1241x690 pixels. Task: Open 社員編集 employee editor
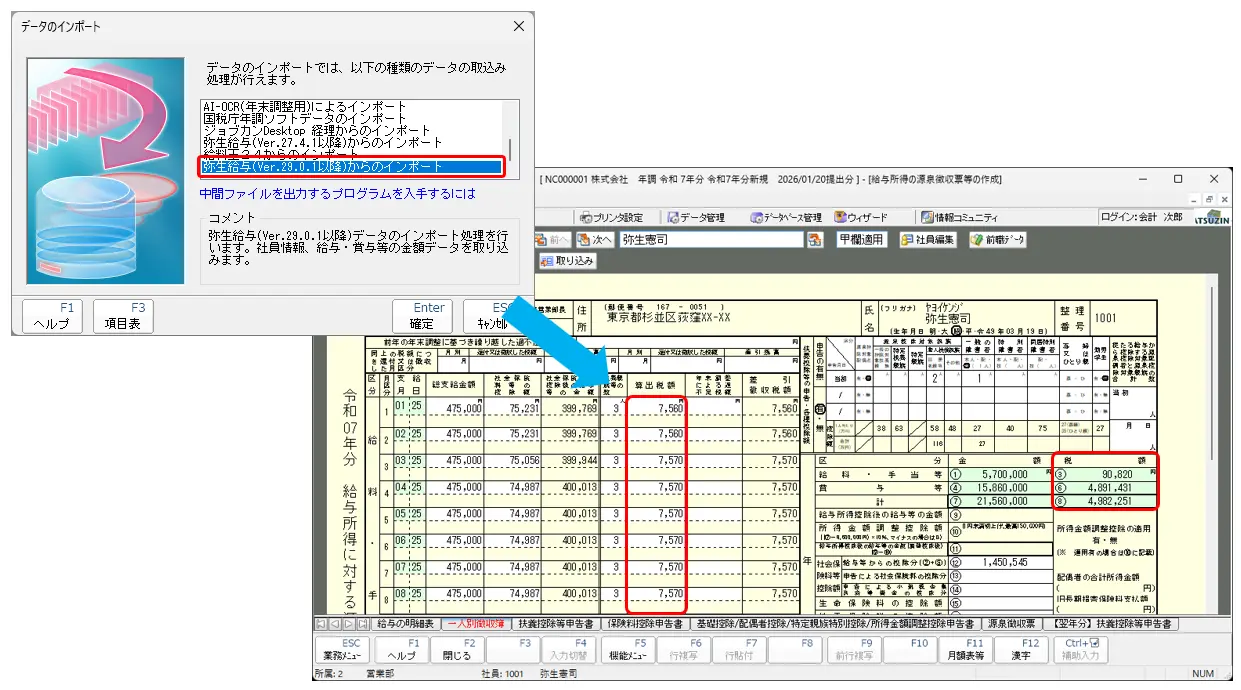928,240
